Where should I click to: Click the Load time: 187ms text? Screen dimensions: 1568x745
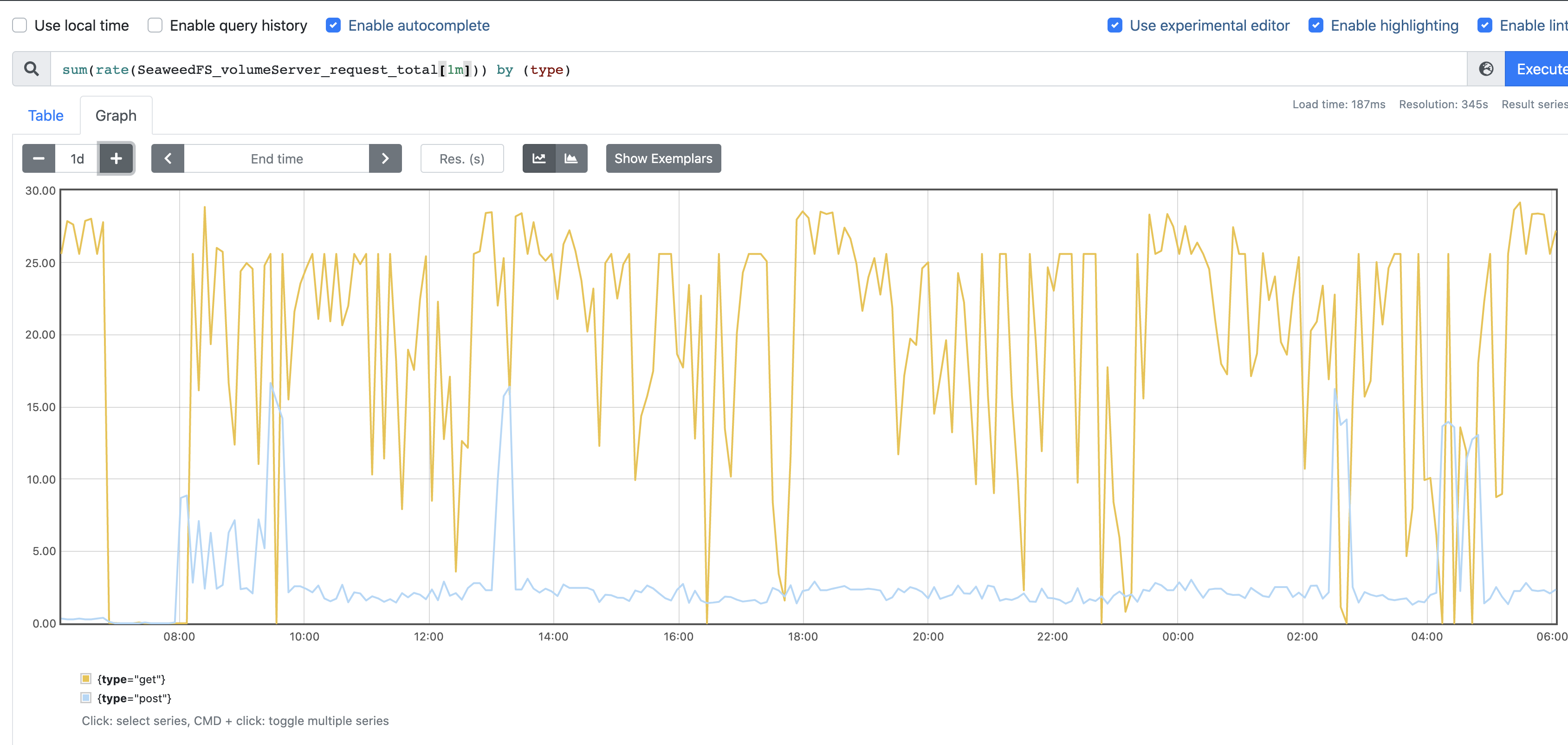pyautogui.click(x=1339, y=104)
